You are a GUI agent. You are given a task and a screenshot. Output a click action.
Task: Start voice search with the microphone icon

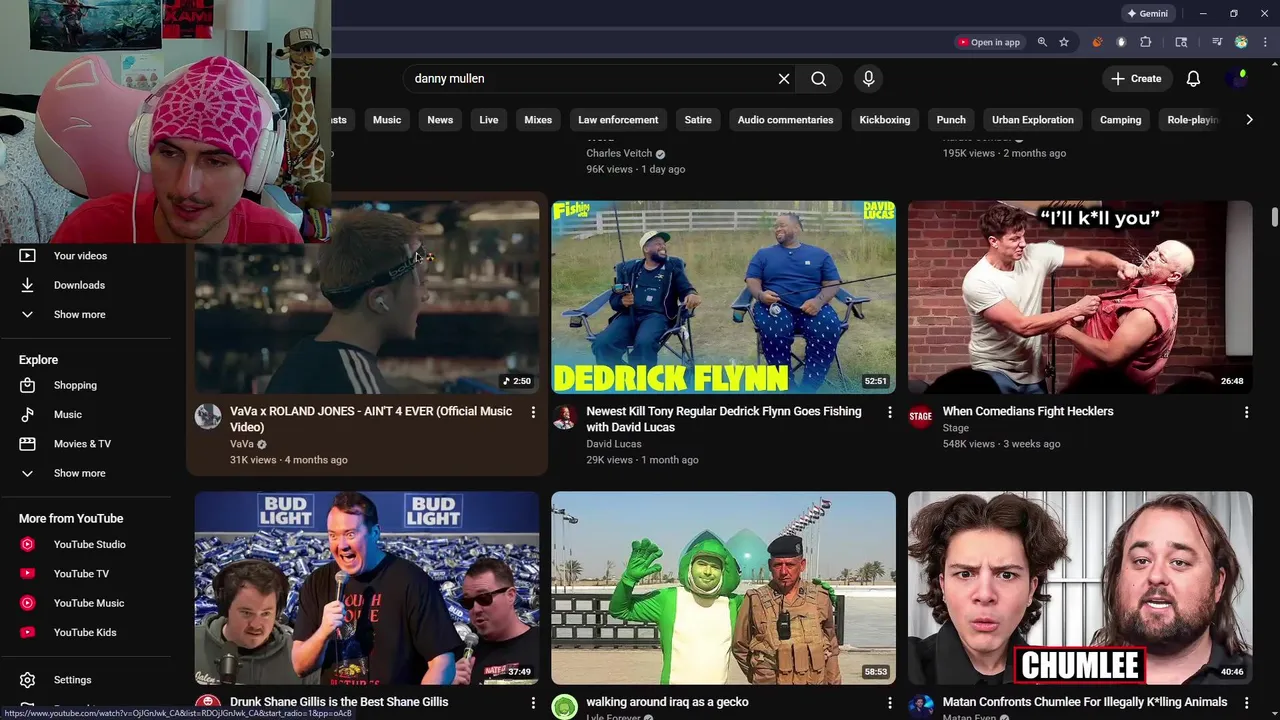868,79
